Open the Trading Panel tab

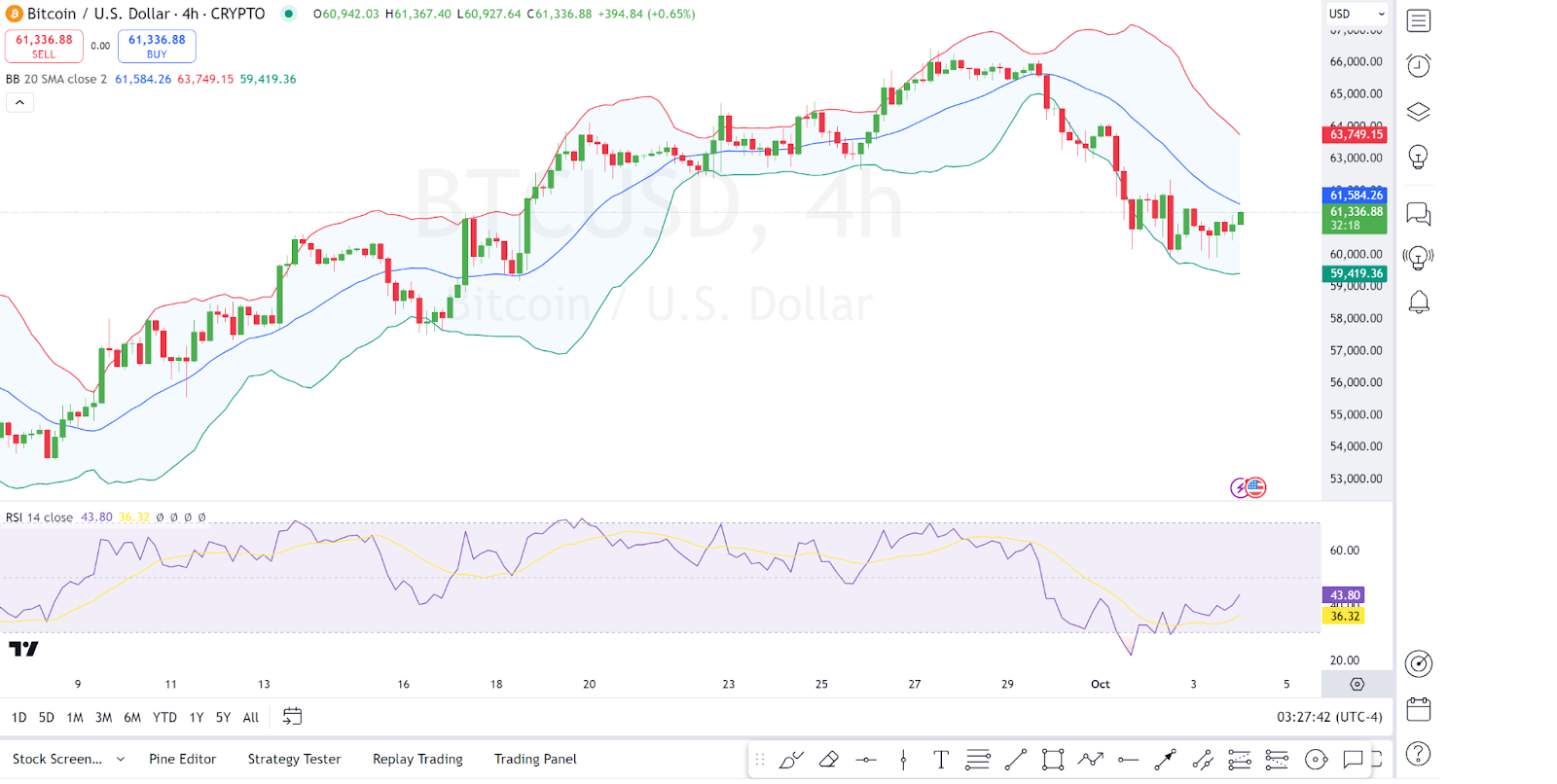click(535, 760)
